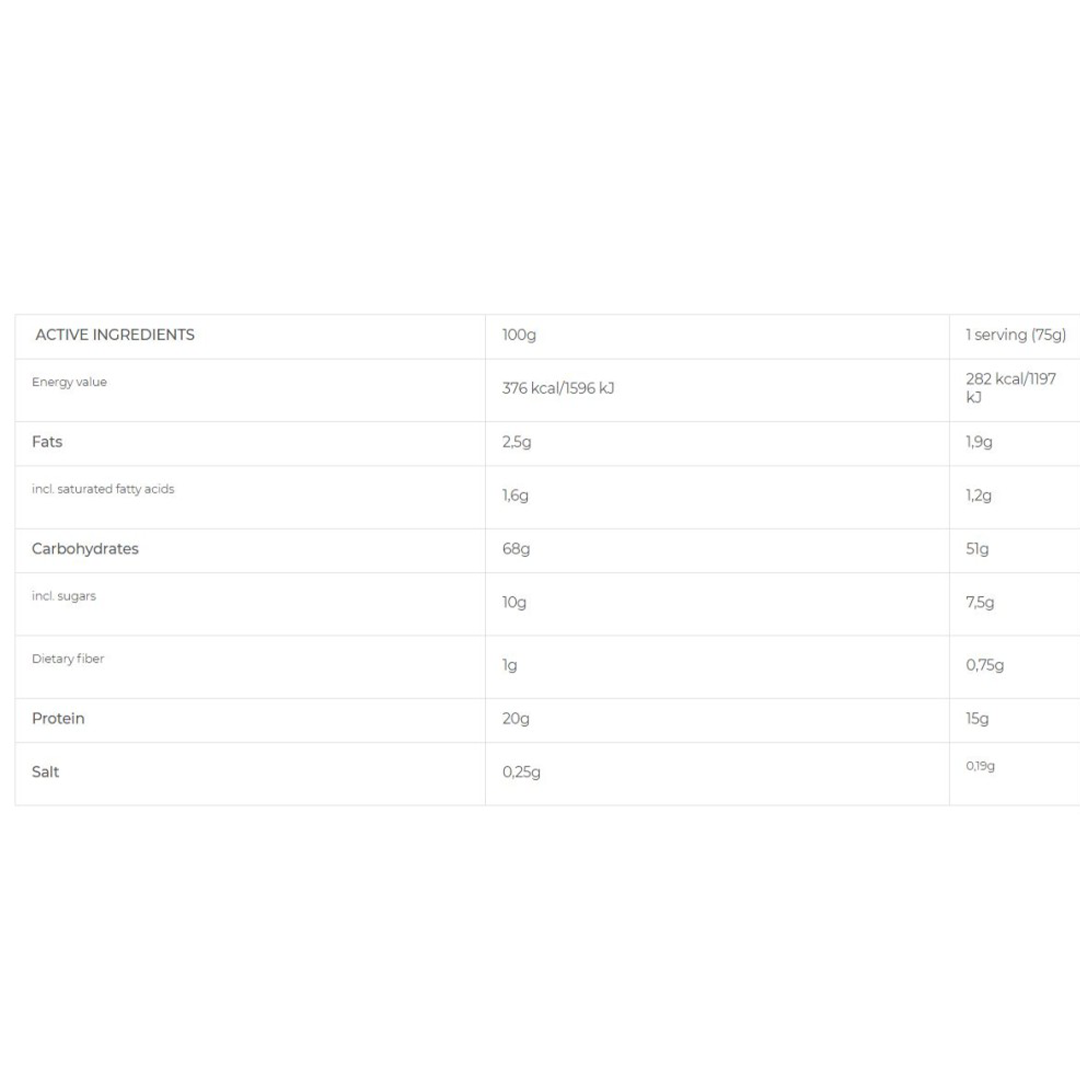Click the ACTIVE INGREDIENTS header cell
Viewport: 1080px width, 1080px height.
coord(115,335)
